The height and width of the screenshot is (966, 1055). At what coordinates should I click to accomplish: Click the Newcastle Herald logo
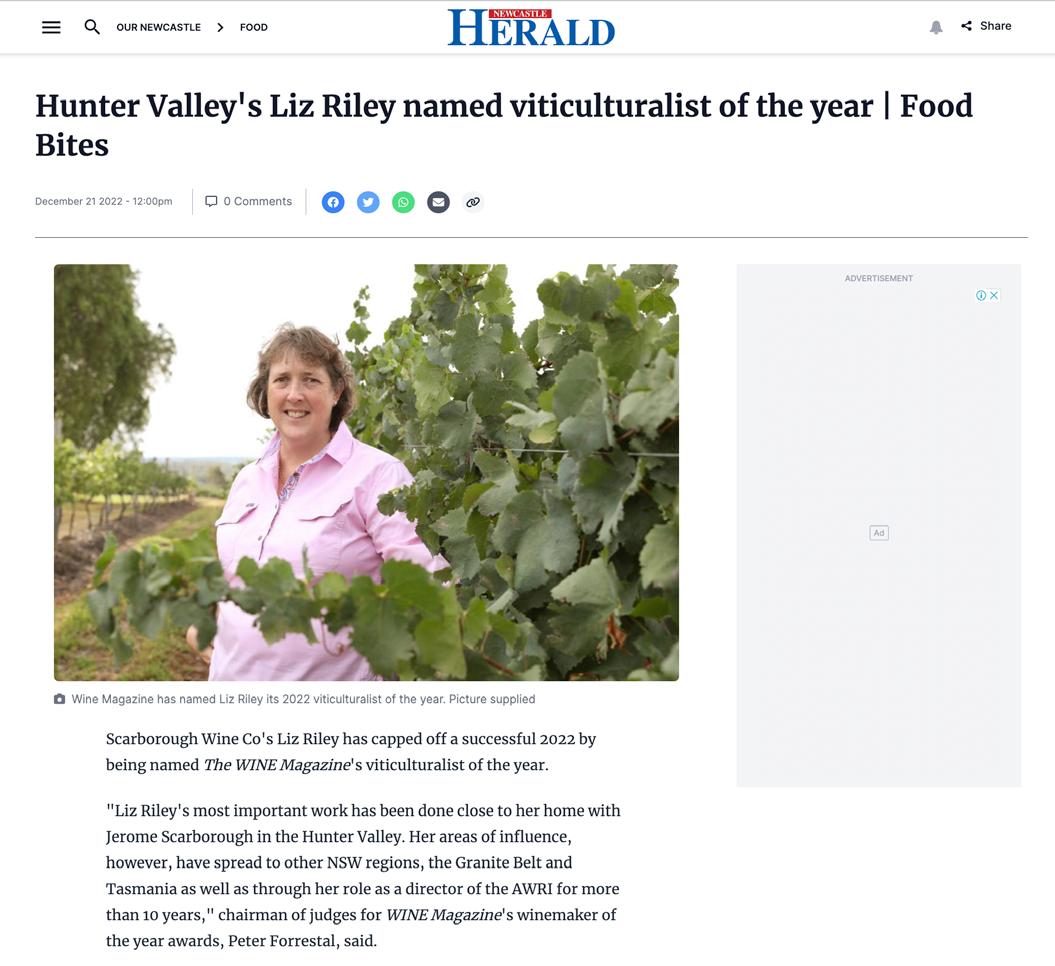531,27
